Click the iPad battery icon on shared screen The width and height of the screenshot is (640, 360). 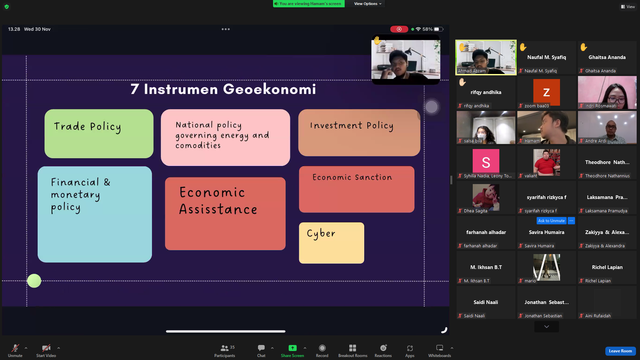coord(438,29)
